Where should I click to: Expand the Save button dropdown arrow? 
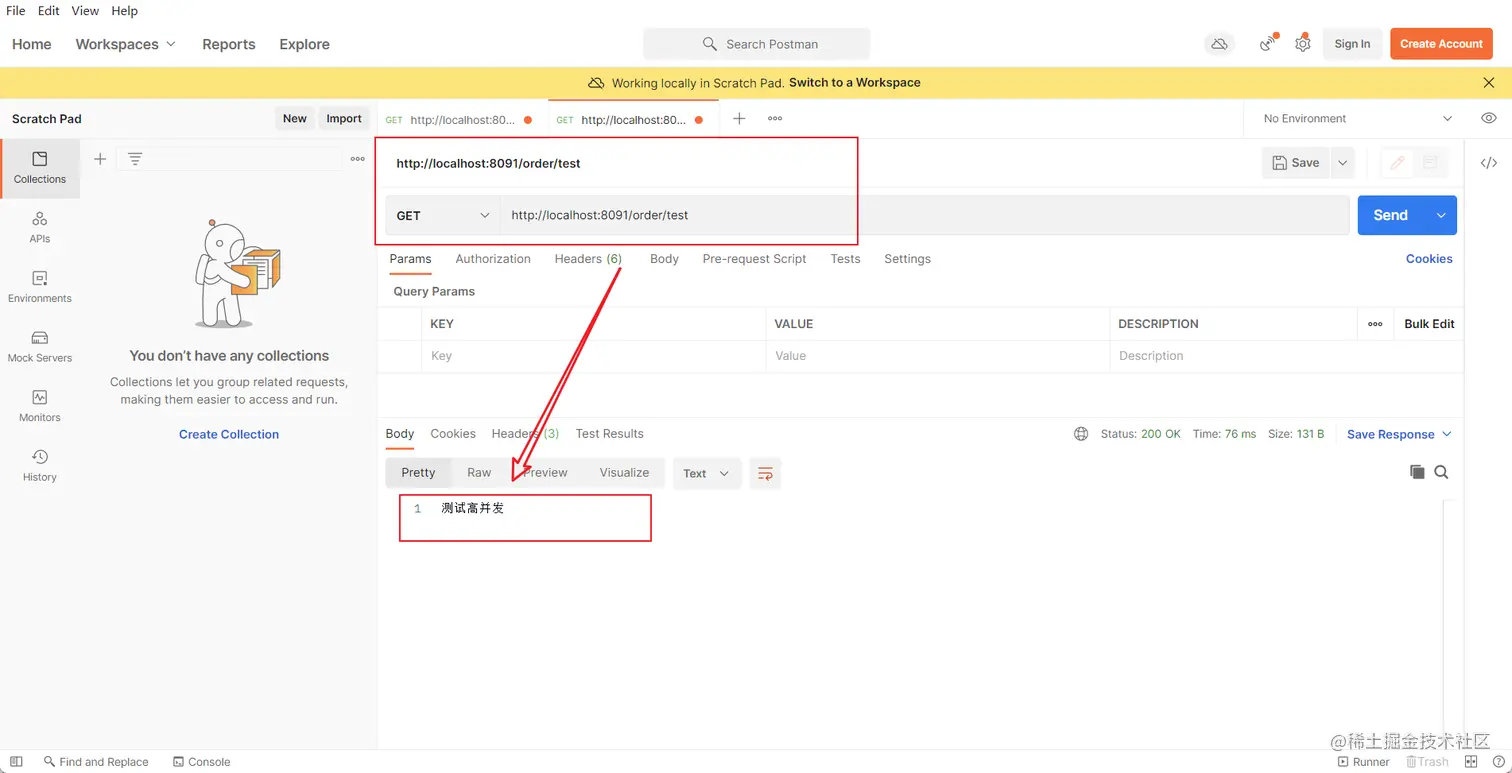point(1343,163)
